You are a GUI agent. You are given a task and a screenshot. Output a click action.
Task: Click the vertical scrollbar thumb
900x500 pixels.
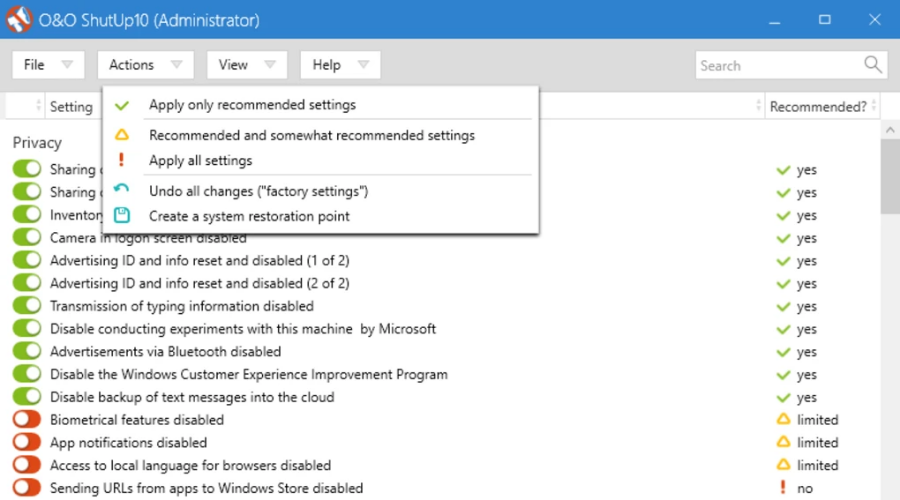pyautogui.click(x=890, y=176)
